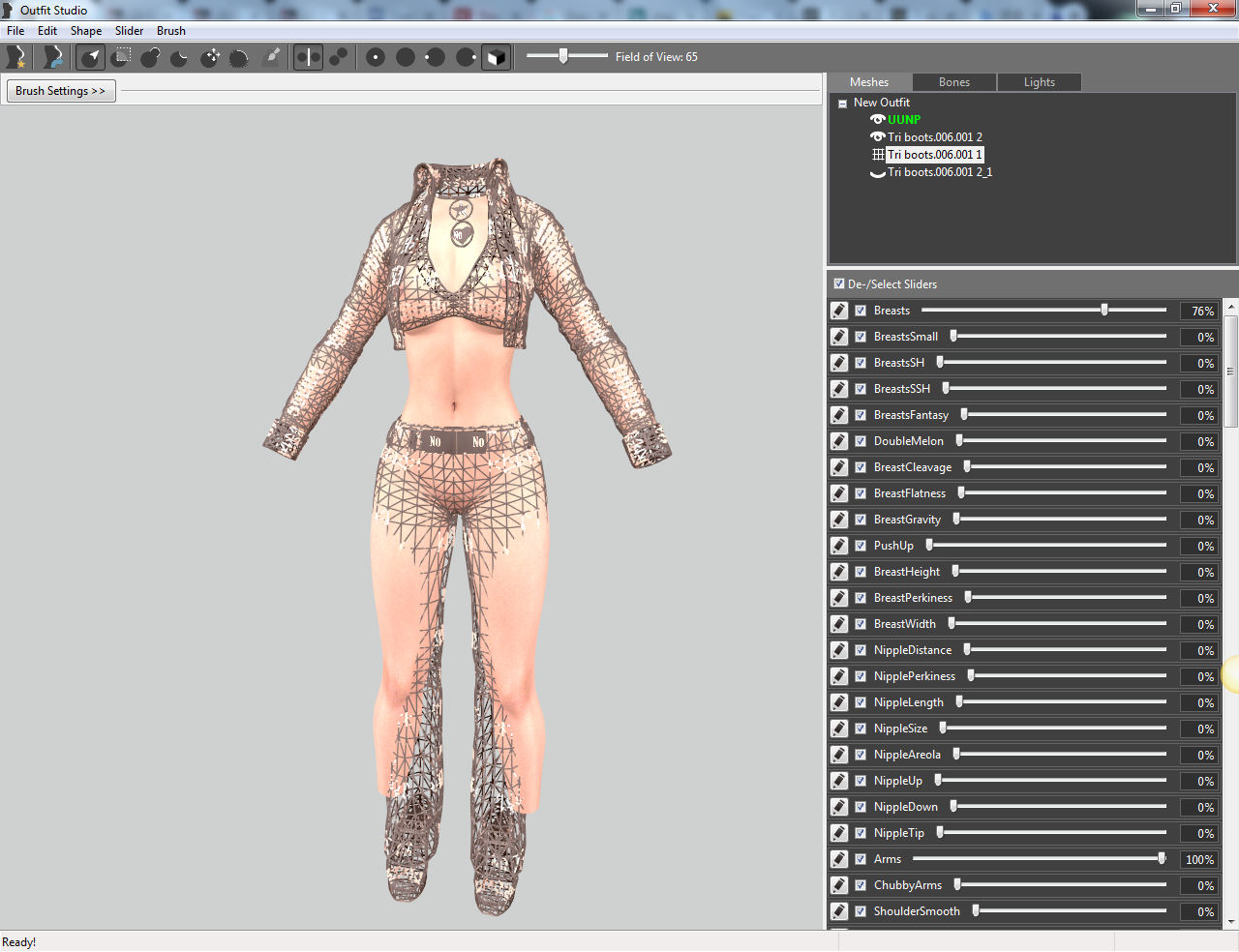Pick the Inflate brush tool
Viewport: 1239px width, 952px height.
[150, 57]
